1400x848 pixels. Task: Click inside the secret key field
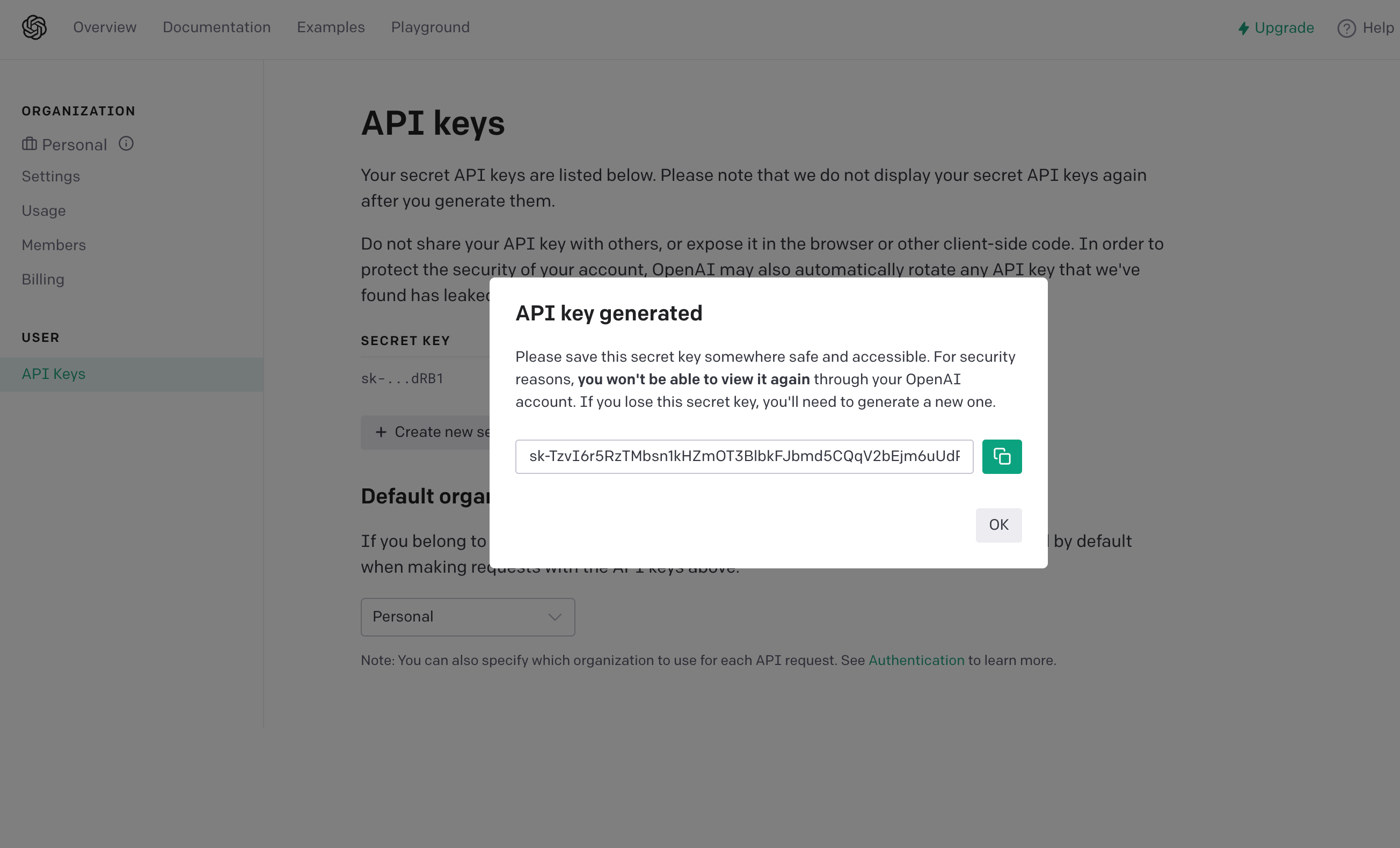point(743,456)
